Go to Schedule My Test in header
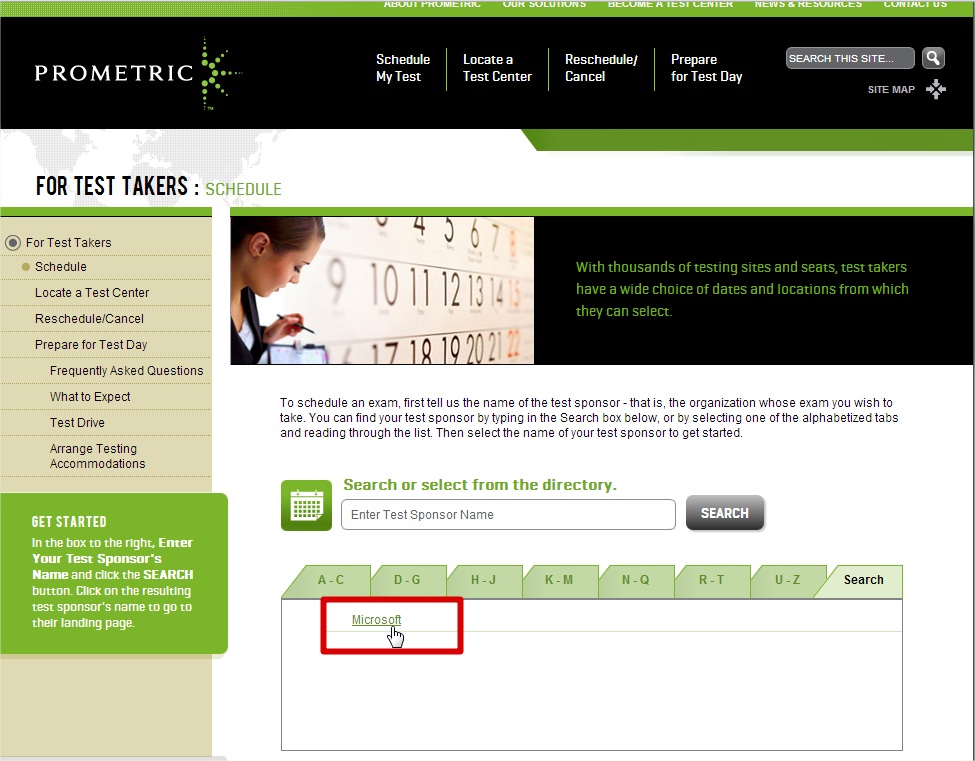The image size is (975, 761). [402, 68]
